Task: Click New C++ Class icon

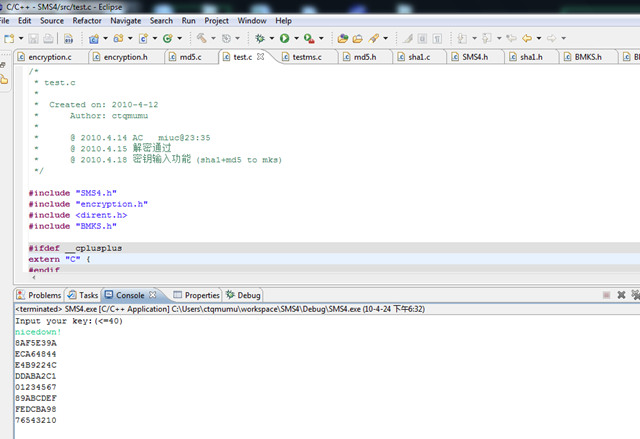Action: pos(167,38)
